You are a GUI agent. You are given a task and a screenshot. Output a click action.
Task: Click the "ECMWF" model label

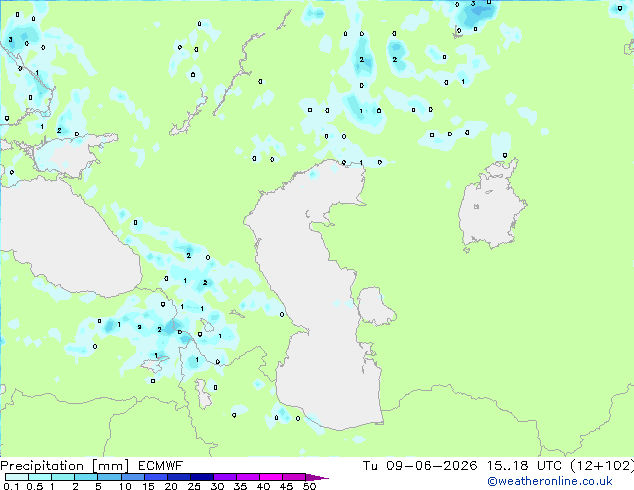pyautogui.click(x=160, y=466)
